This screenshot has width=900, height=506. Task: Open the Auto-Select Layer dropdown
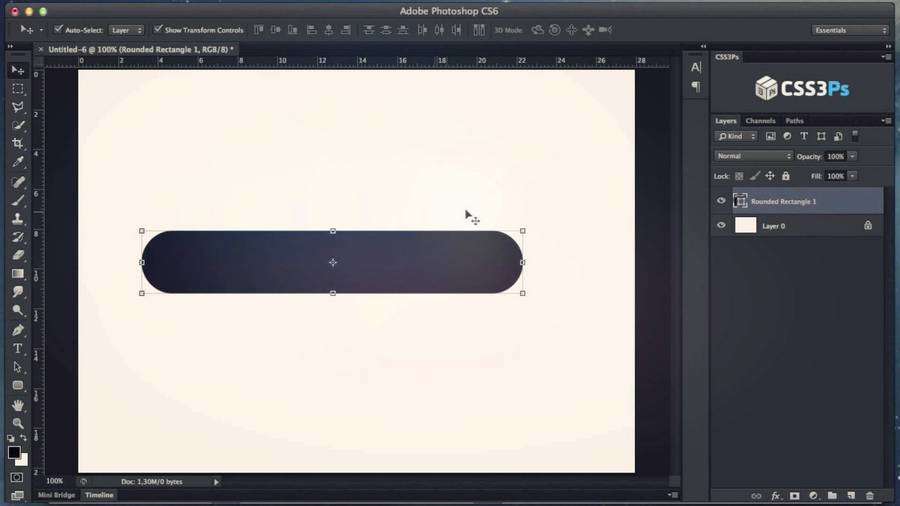[126, 30]
